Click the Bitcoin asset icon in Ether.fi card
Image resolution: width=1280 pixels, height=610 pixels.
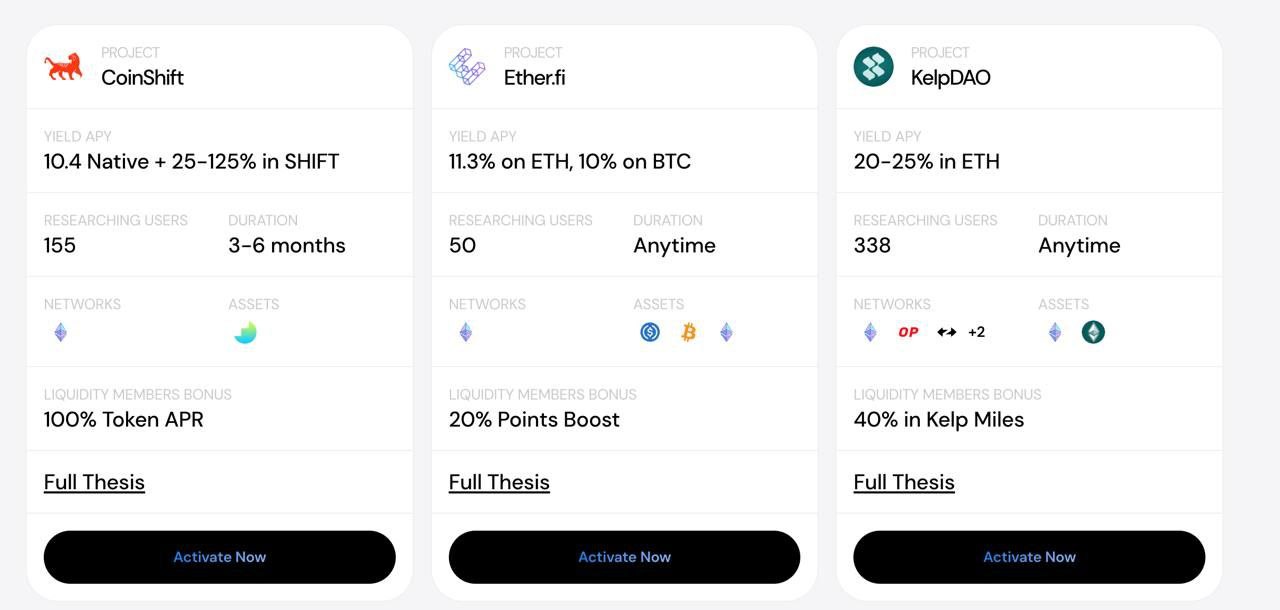(688, 332)
